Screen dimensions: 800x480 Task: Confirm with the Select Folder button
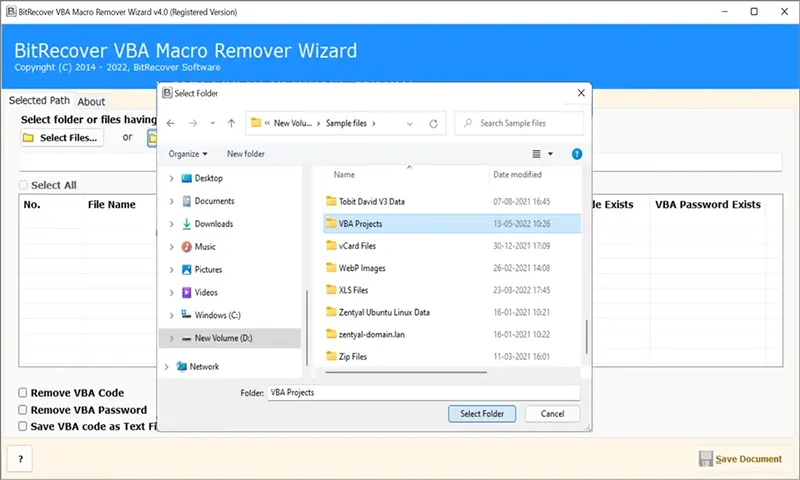pyautogui.click(x=482, y=414)
